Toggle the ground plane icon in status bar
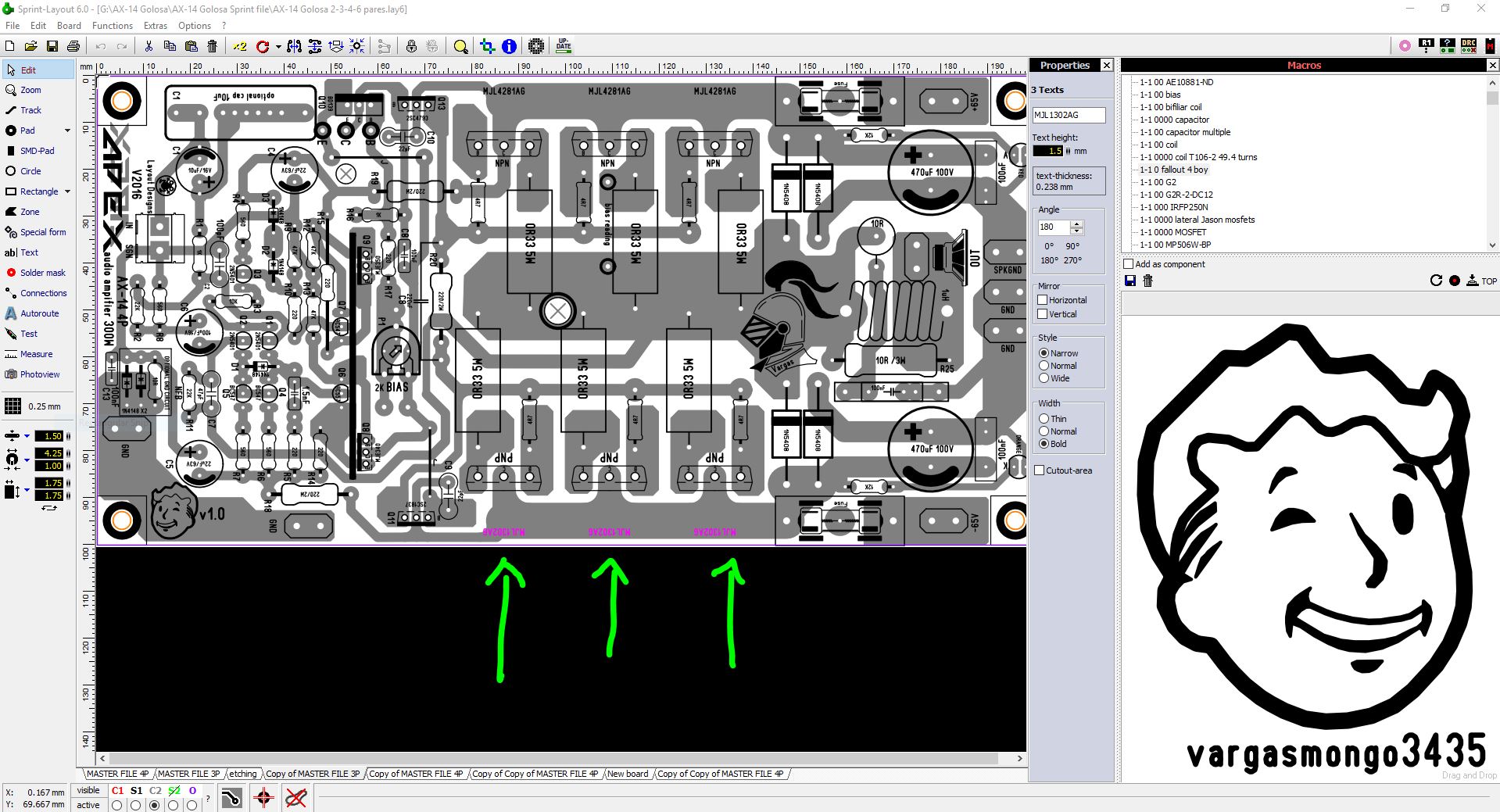The image size is (1500, 812). point(231,798)
